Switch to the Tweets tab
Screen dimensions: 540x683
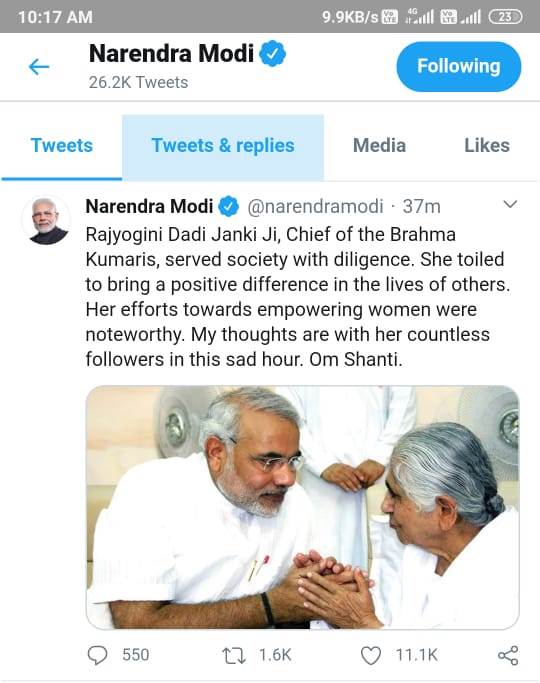(x=61, y=145)
